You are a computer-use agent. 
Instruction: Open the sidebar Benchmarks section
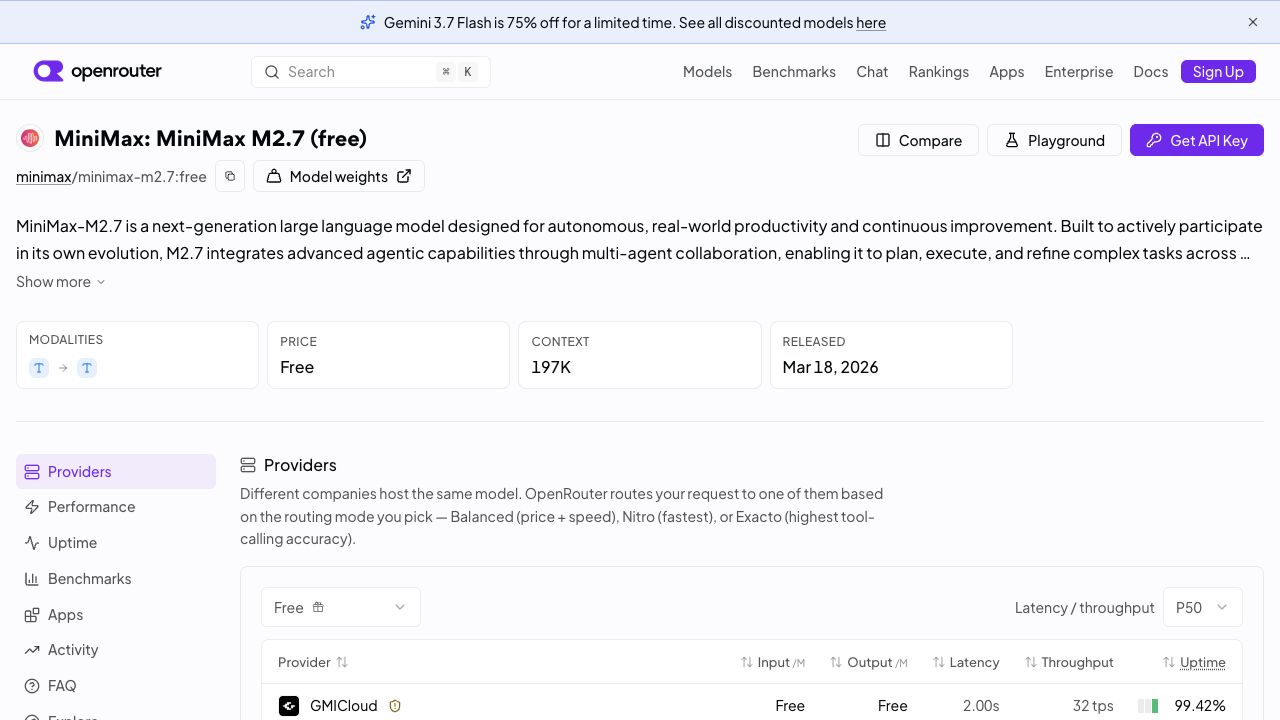[x=116, y=579]
